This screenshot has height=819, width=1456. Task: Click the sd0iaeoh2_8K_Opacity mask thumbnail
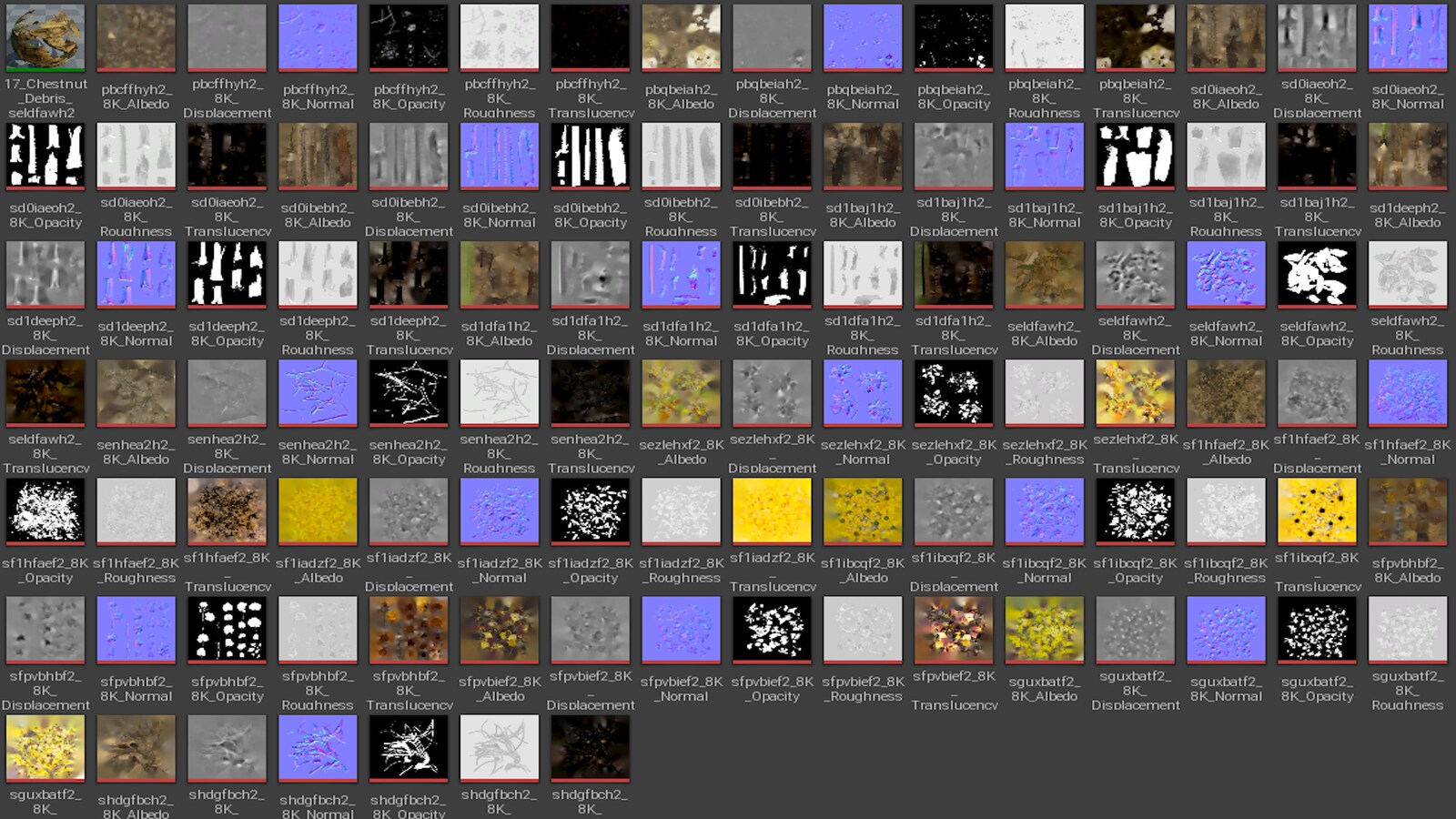tap(45, 156)
